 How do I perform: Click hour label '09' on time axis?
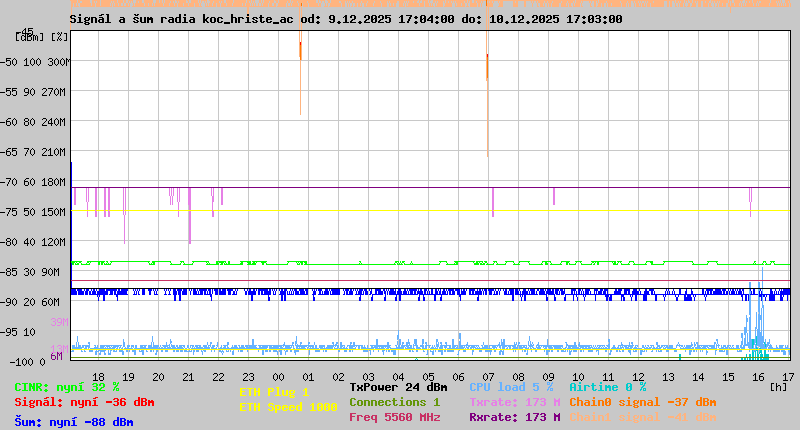(548, 377)
